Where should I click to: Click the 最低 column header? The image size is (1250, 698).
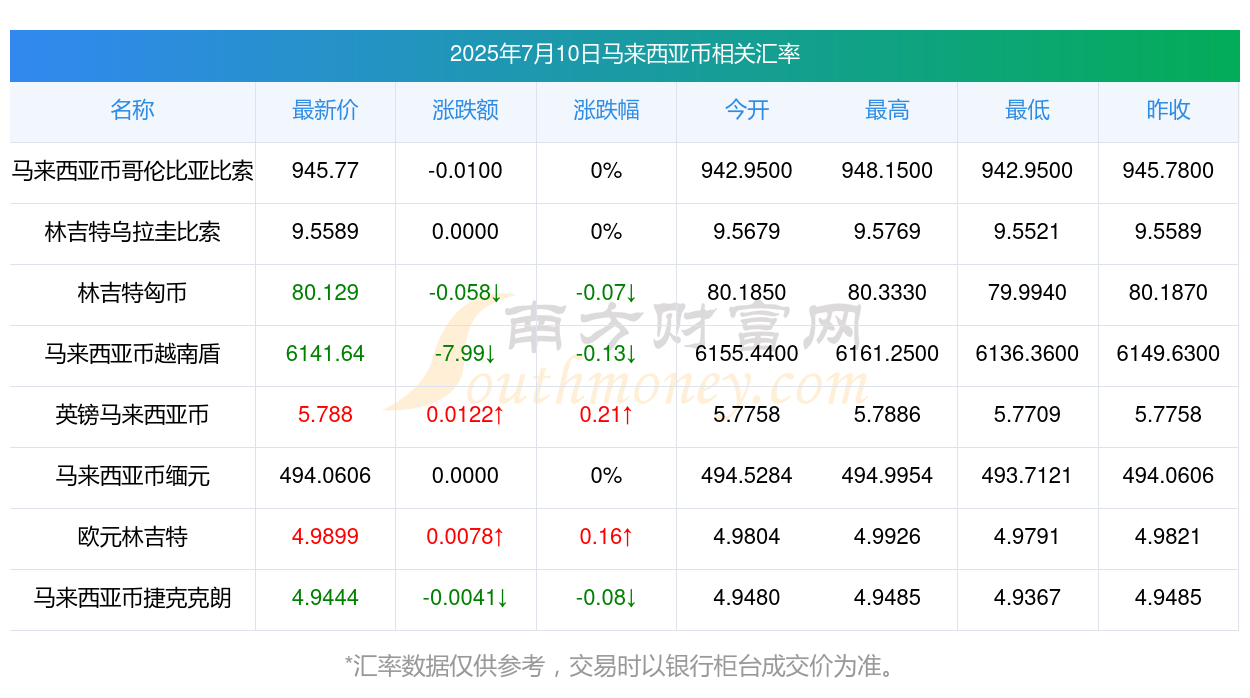pos(1027,110)
